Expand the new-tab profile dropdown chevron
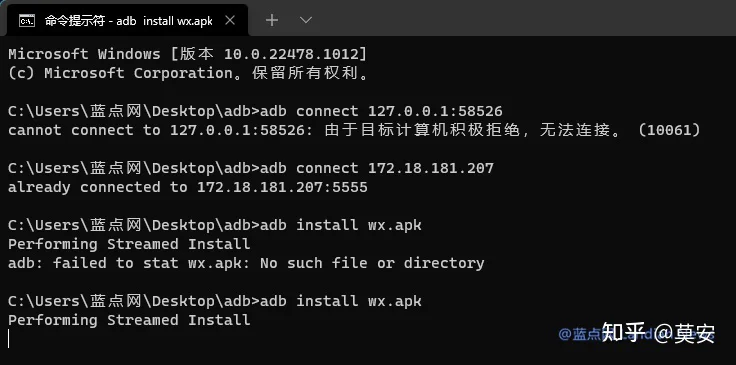This screenshot has width=736, height=365. (306, 20)
